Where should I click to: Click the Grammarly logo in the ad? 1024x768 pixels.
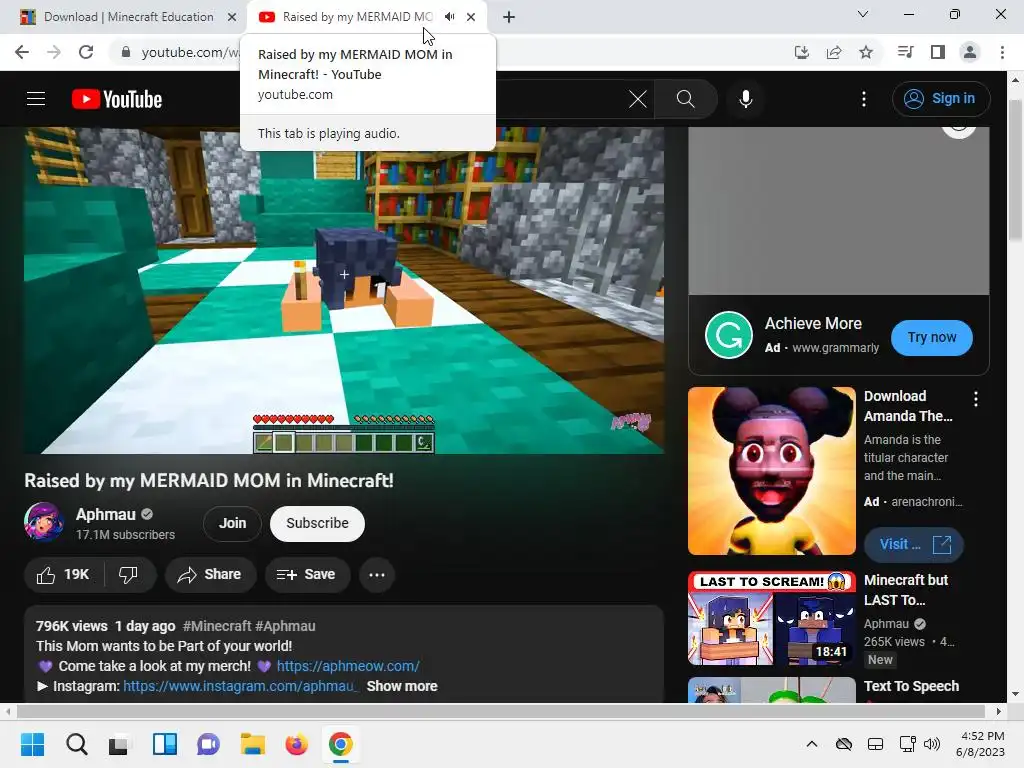[729, 336]
